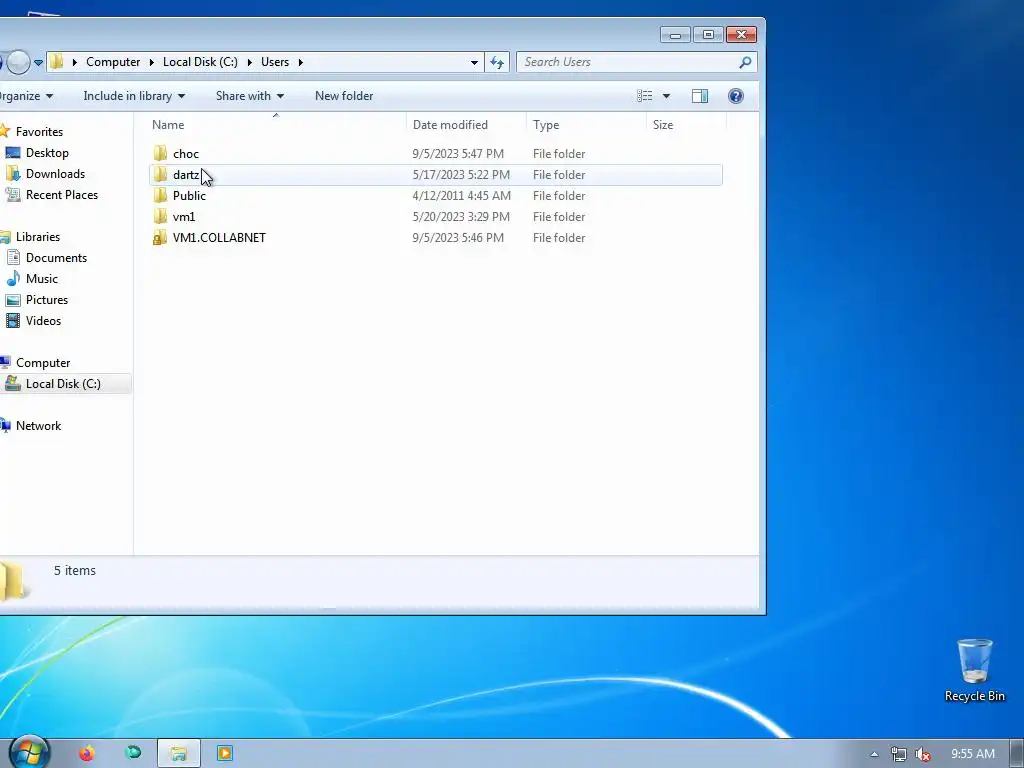Select Favorites in navigation pane
Viewport: 1024px width, 768px height.
point(39,132)
